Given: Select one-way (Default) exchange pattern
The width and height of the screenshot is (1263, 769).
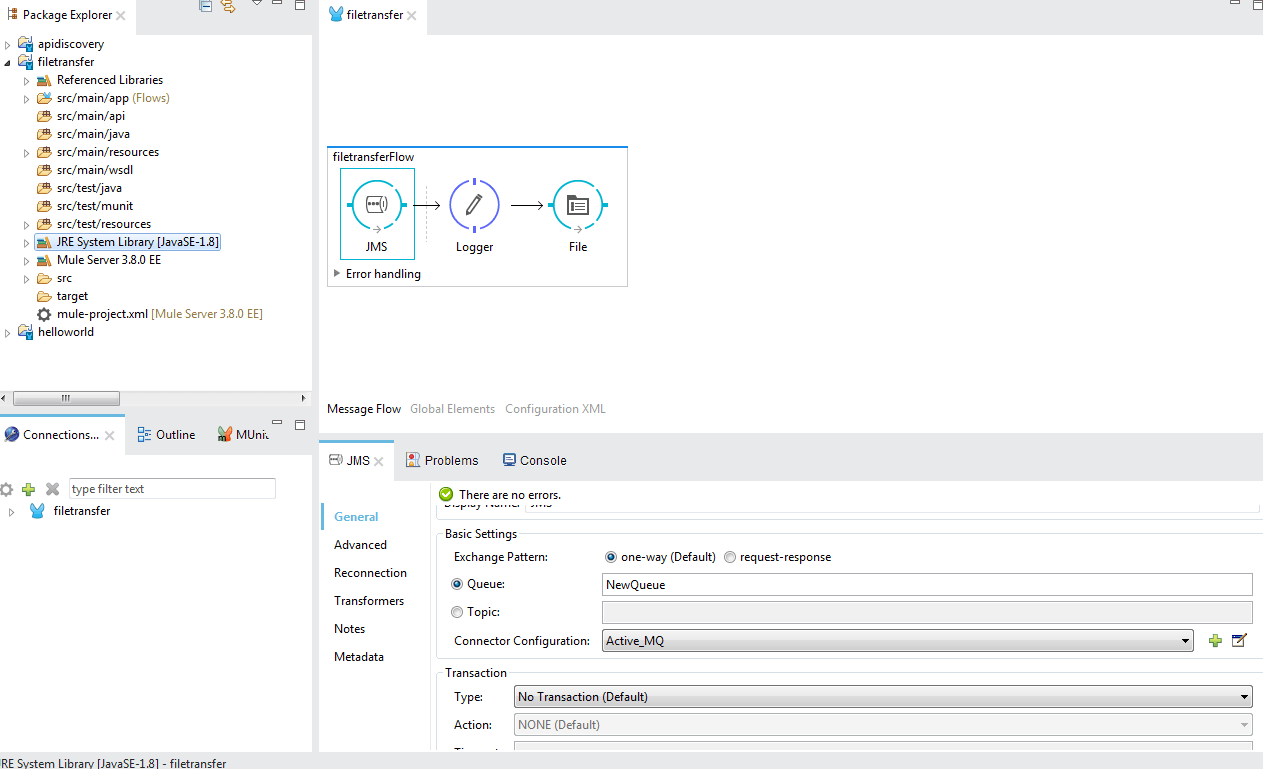Looking at the screenshot, I should coord(610,557).
